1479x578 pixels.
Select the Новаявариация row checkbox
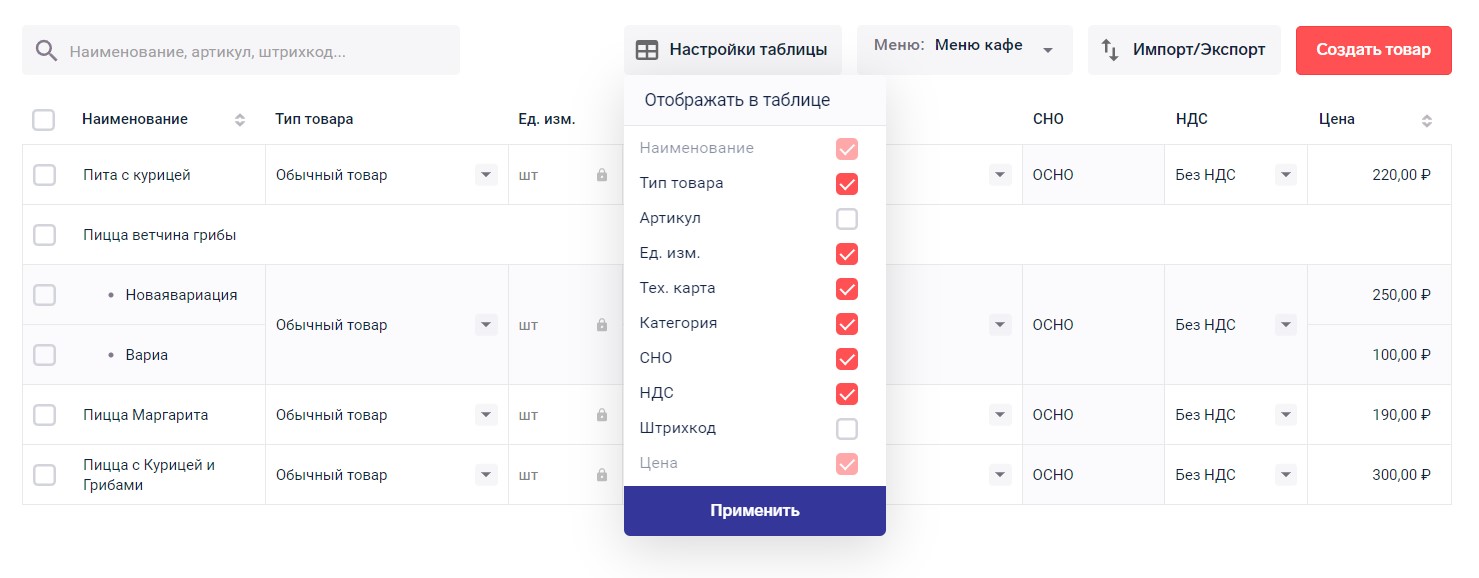[x=44, y=295]
